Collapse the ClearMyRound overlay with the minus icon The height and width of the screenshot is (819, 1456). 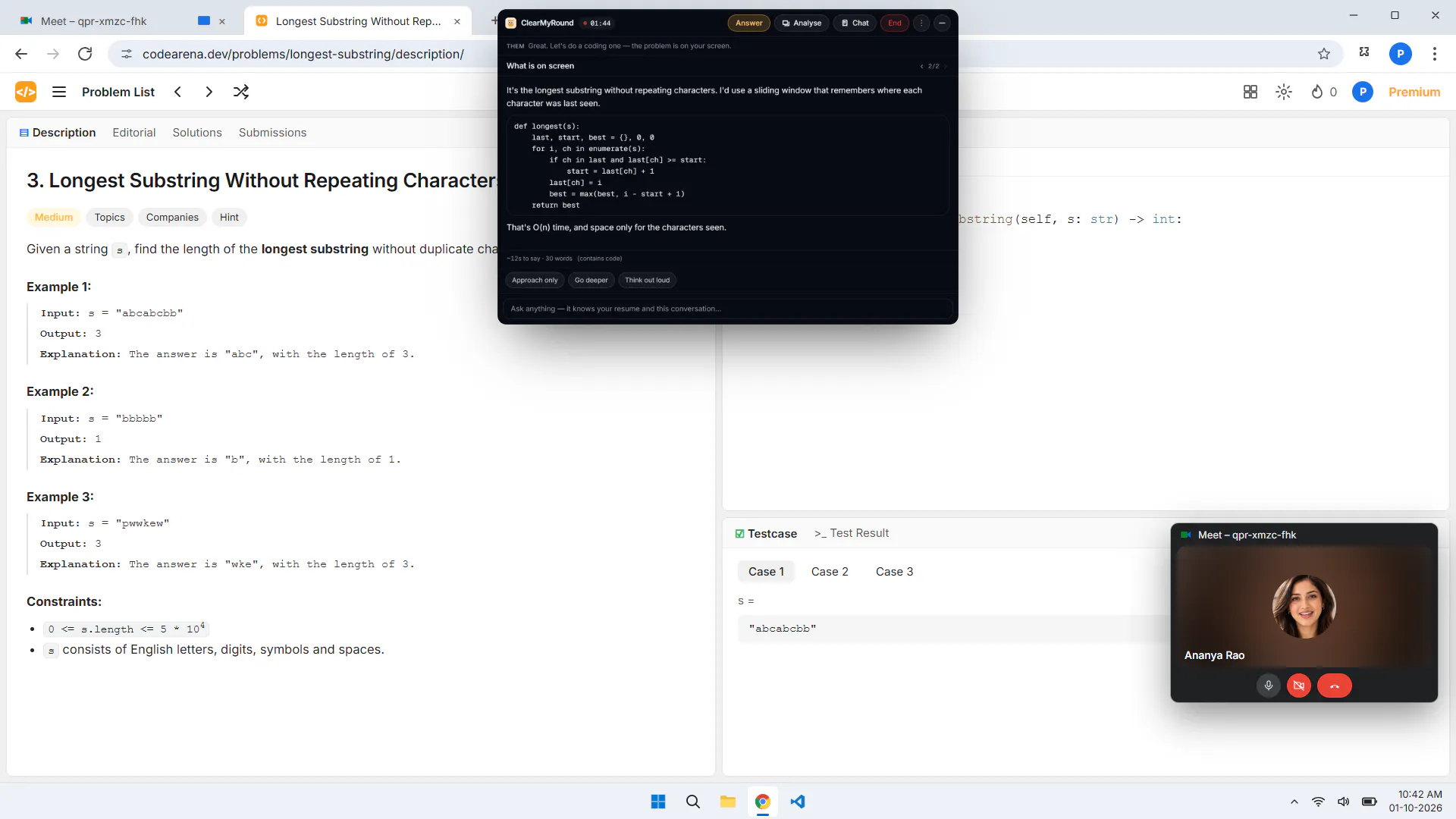click(x=942, y=23)
